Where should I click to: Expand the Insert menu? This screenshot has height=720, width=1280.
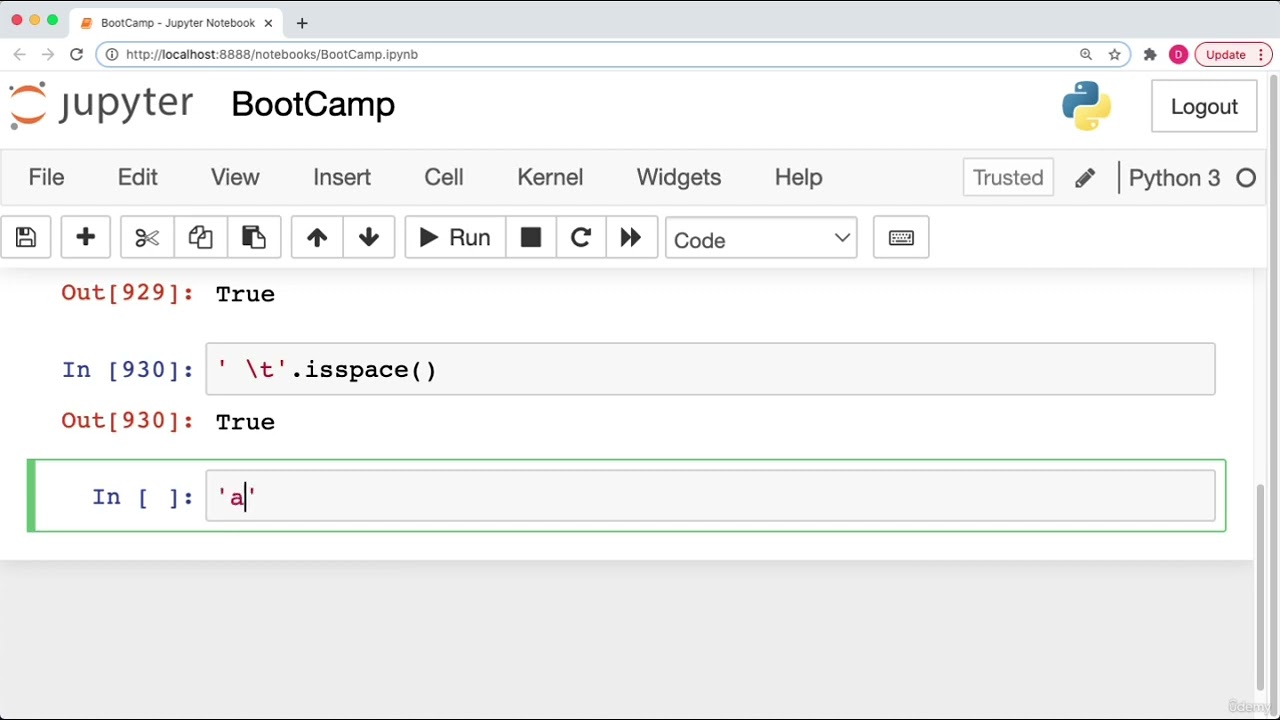342,177
